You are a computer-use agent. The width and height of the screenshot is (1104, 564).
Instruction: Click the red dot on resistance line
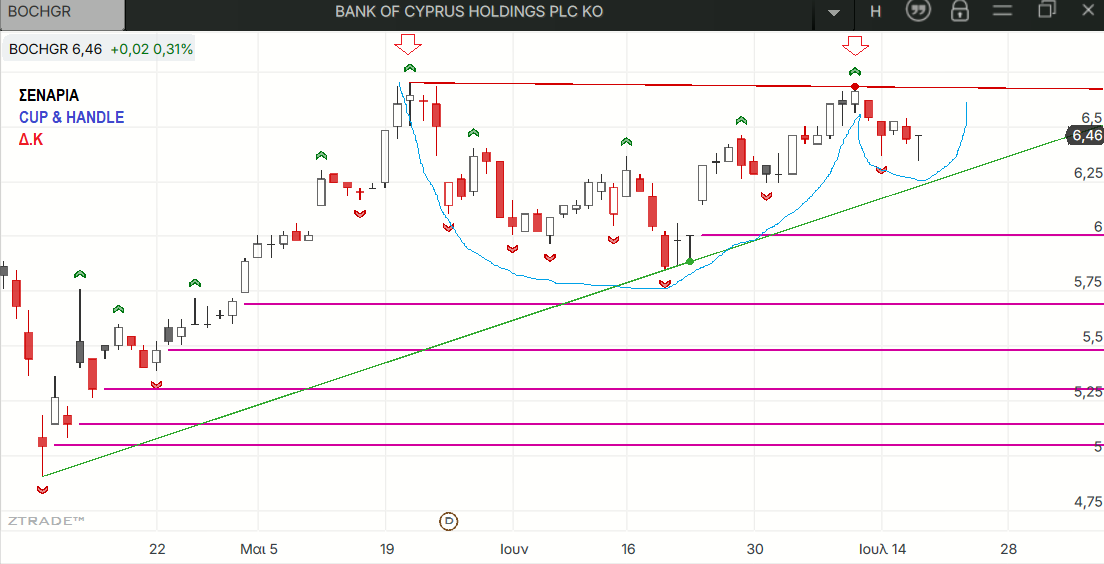tap(855, 86)
